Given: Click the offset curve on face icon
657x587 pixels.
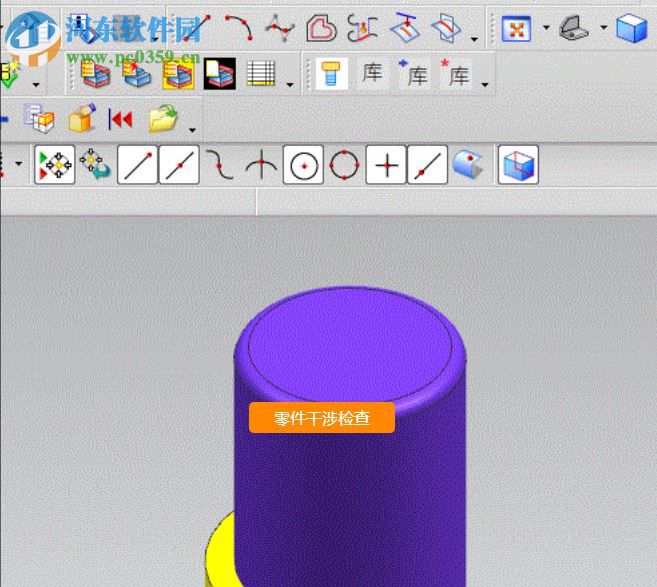Looking at the screenshot, I should click(362, 28).
